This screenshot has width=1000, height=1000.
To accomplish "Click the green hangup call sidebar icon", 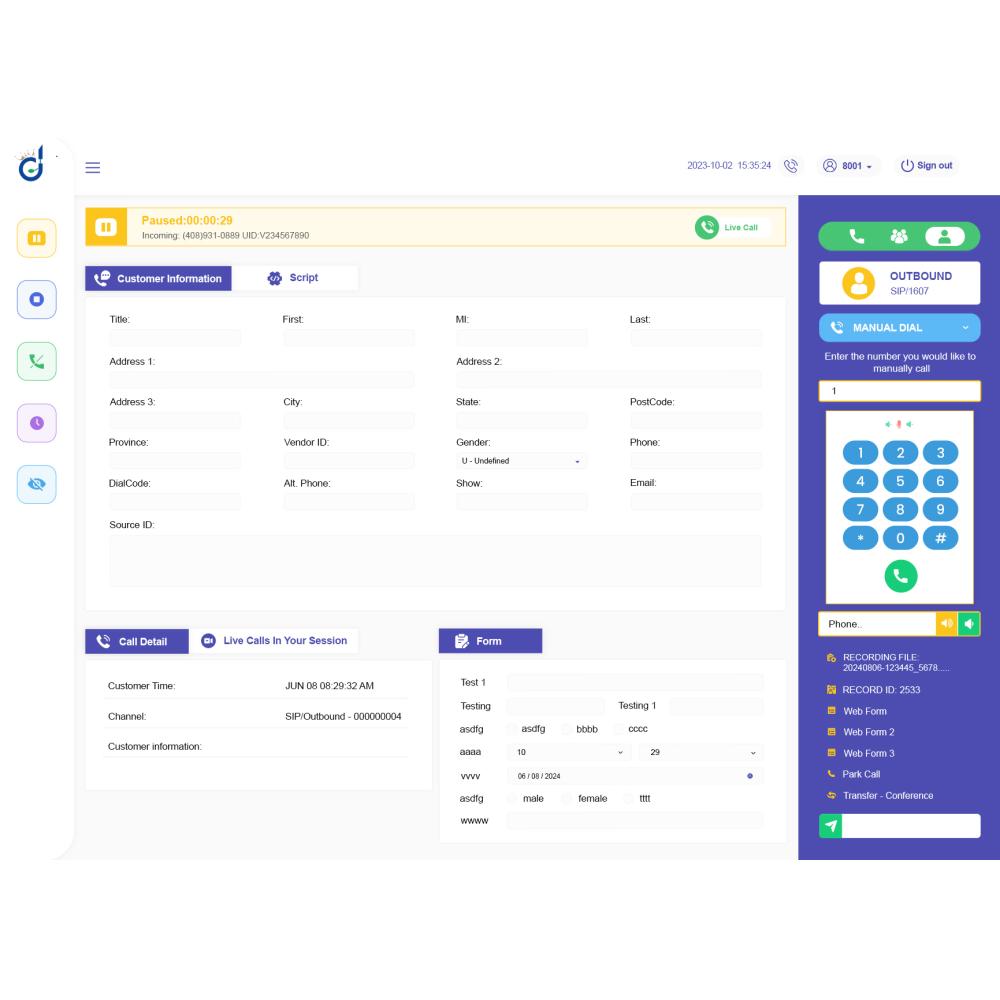I will click(x=37, y=361).
